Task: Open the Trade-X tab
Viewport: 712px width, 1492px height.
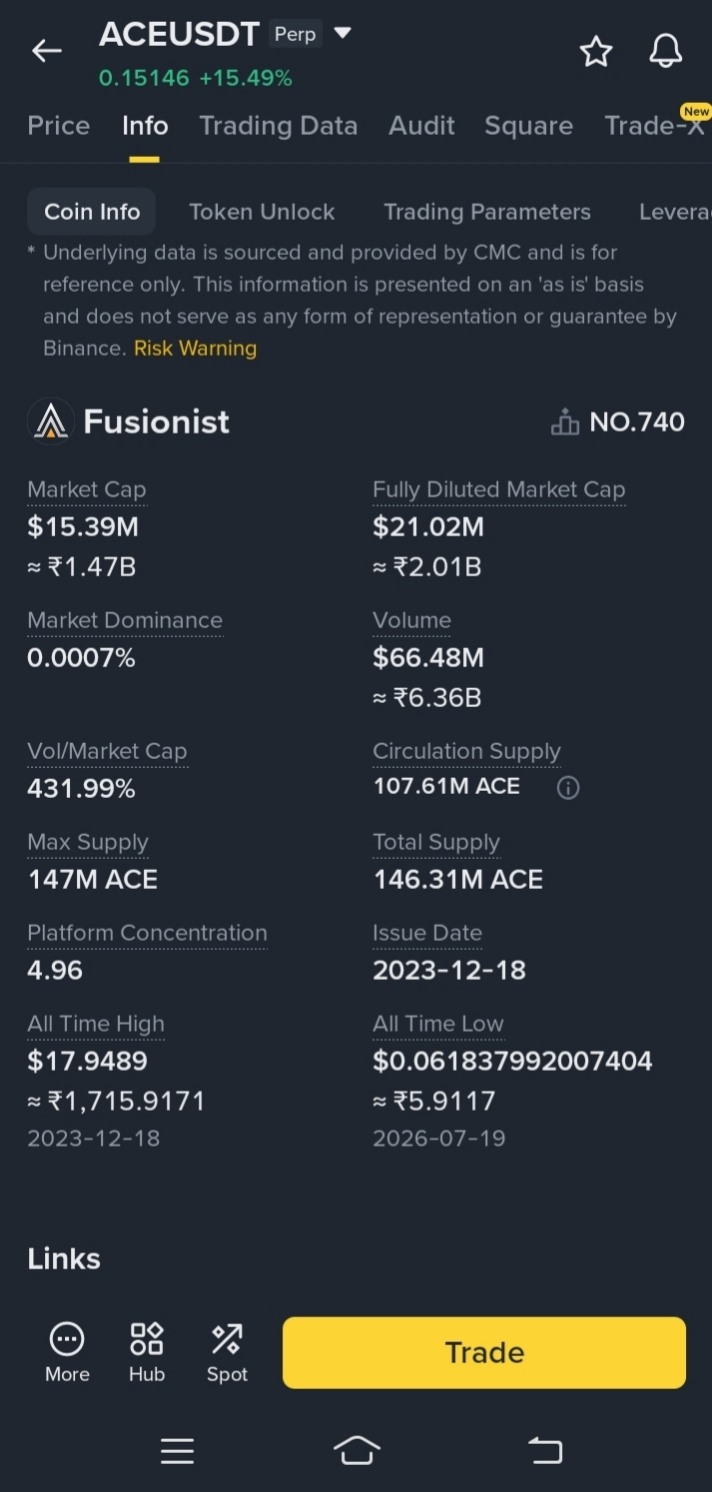Action: tap(656, 124)
